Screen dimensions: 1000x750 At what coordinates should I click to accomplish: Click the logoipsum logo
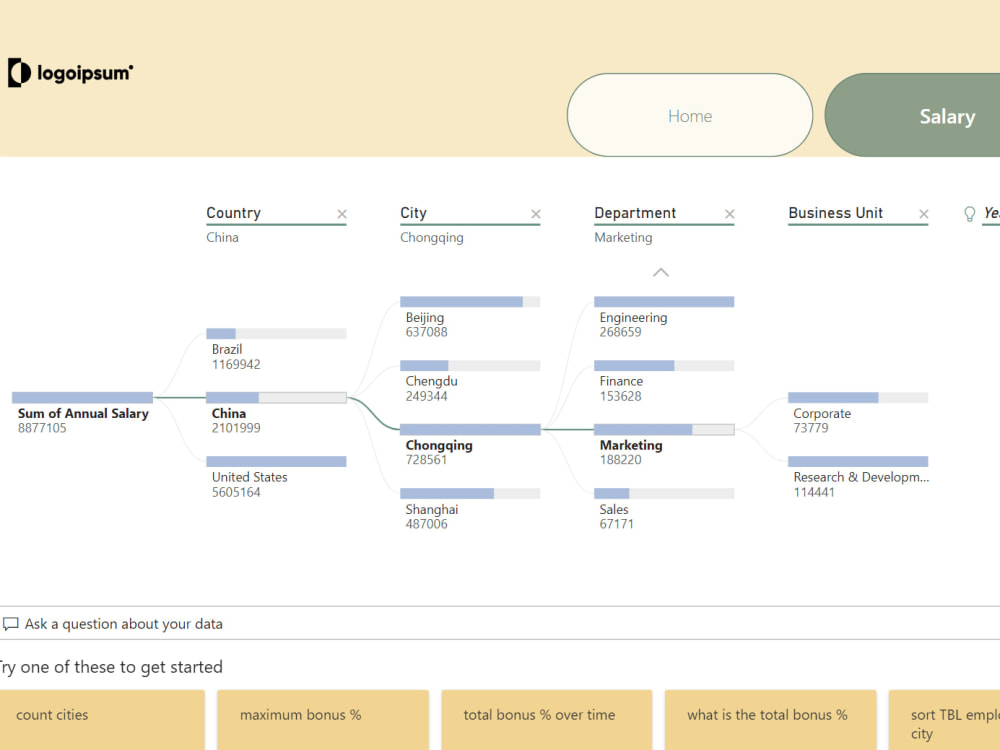(x=70, y=71)
